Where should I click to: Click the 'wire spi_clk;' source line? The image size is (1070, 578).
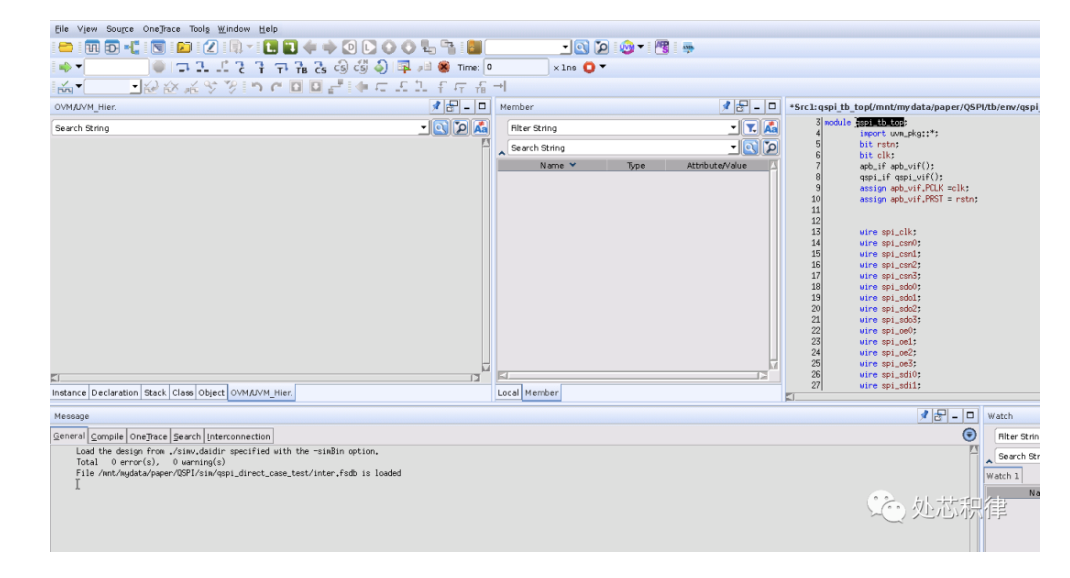pos(888,232)
